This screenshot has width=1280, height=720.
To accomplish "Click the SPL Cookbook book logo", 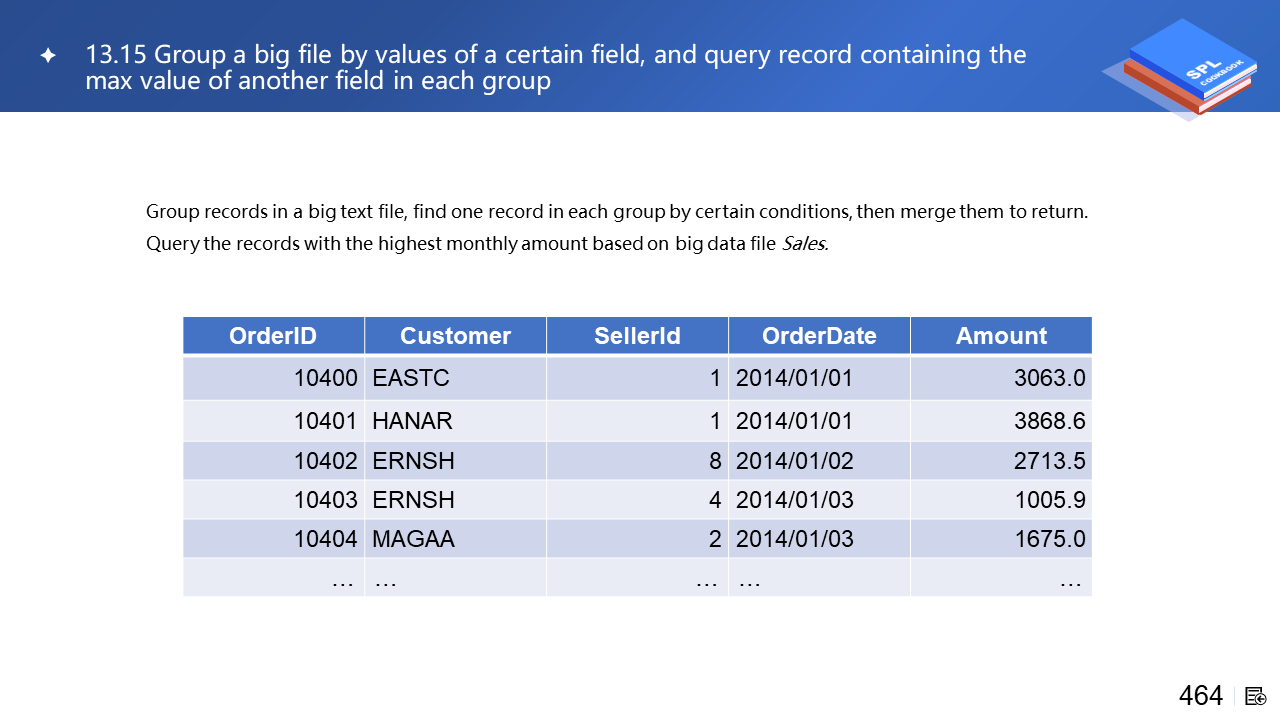I will click(1178, 68).
